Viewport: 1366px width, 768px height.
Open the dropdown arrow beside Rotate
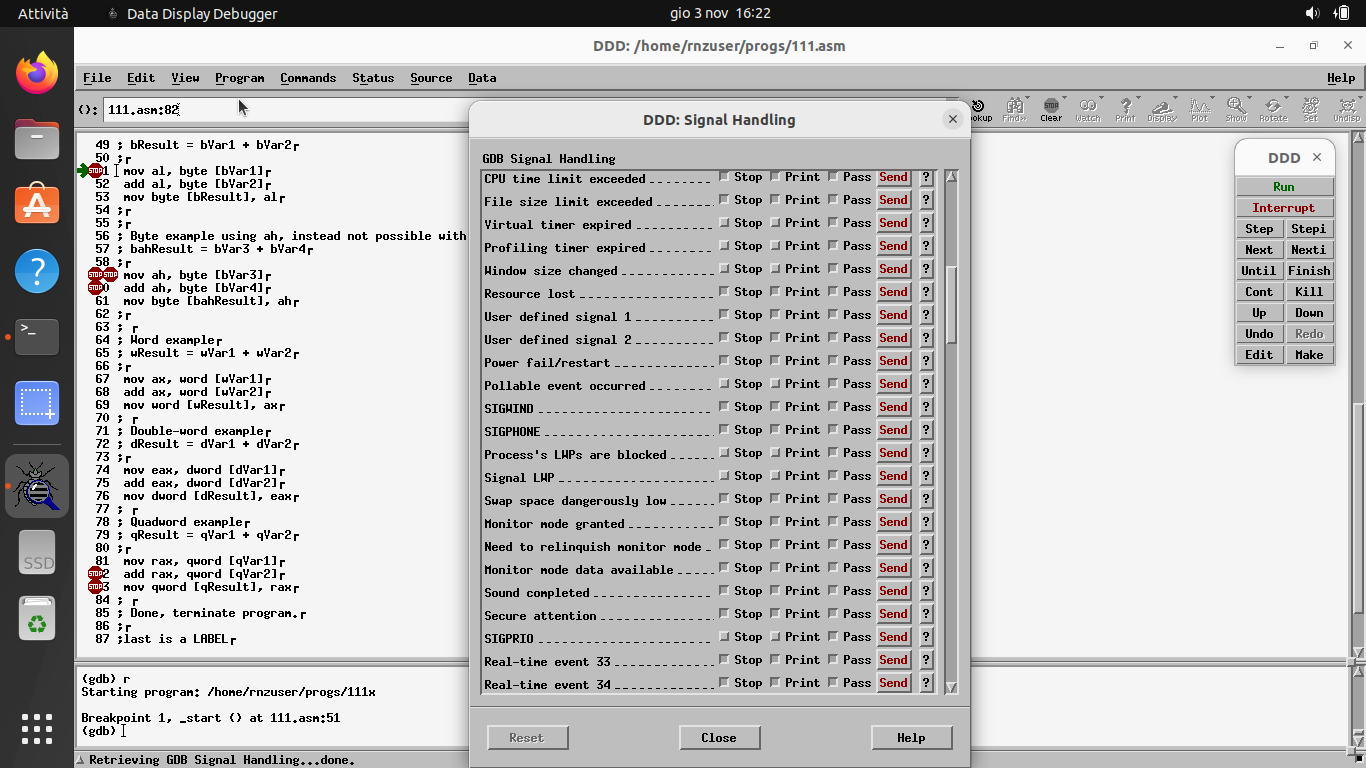point(1285,99)
